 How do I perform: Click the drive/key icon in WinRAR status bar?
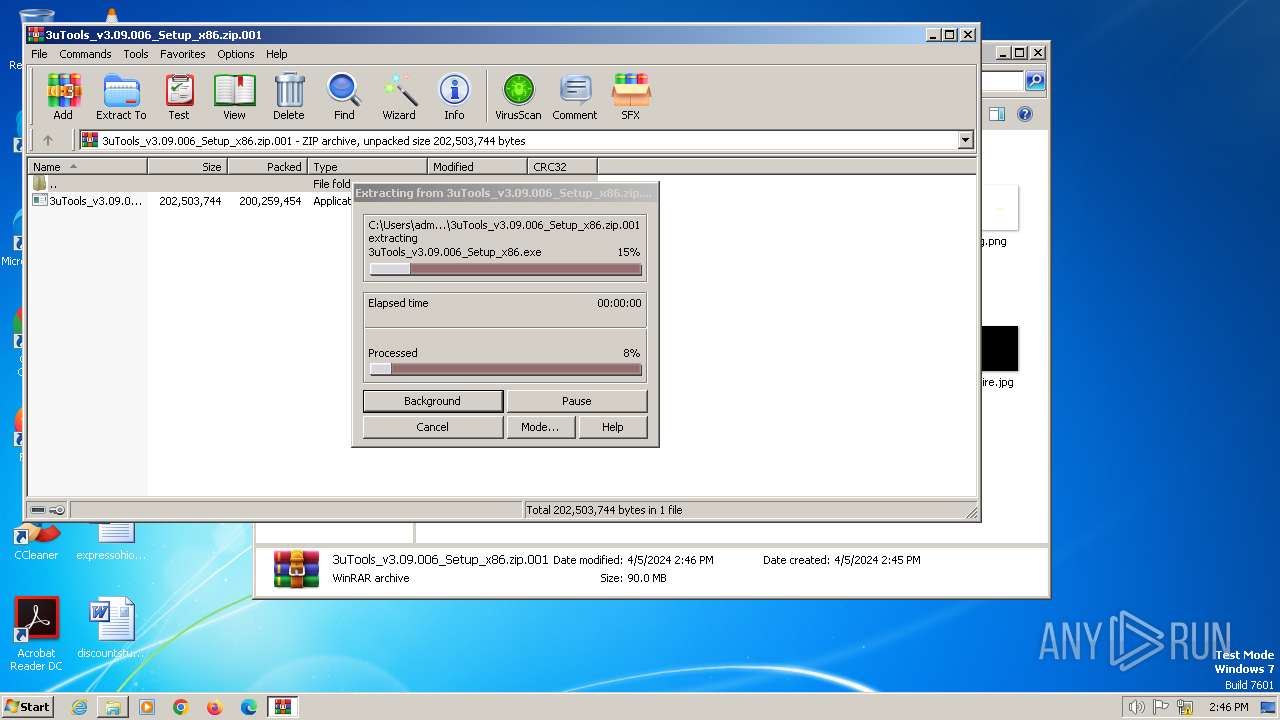coord(48,510)
